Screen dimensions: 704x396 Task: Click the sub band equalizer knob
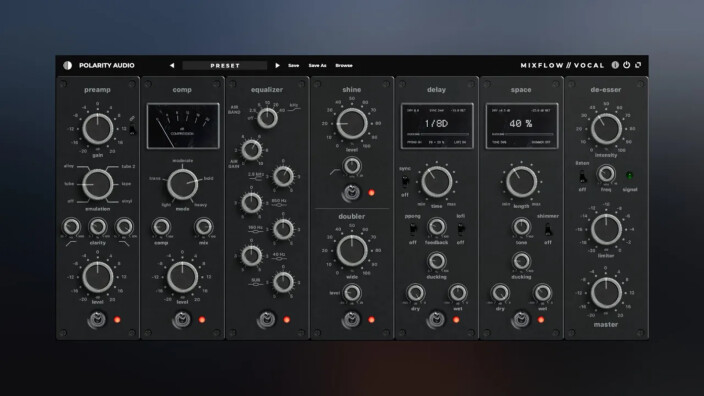pyautogui.click(x=283, y=282)
